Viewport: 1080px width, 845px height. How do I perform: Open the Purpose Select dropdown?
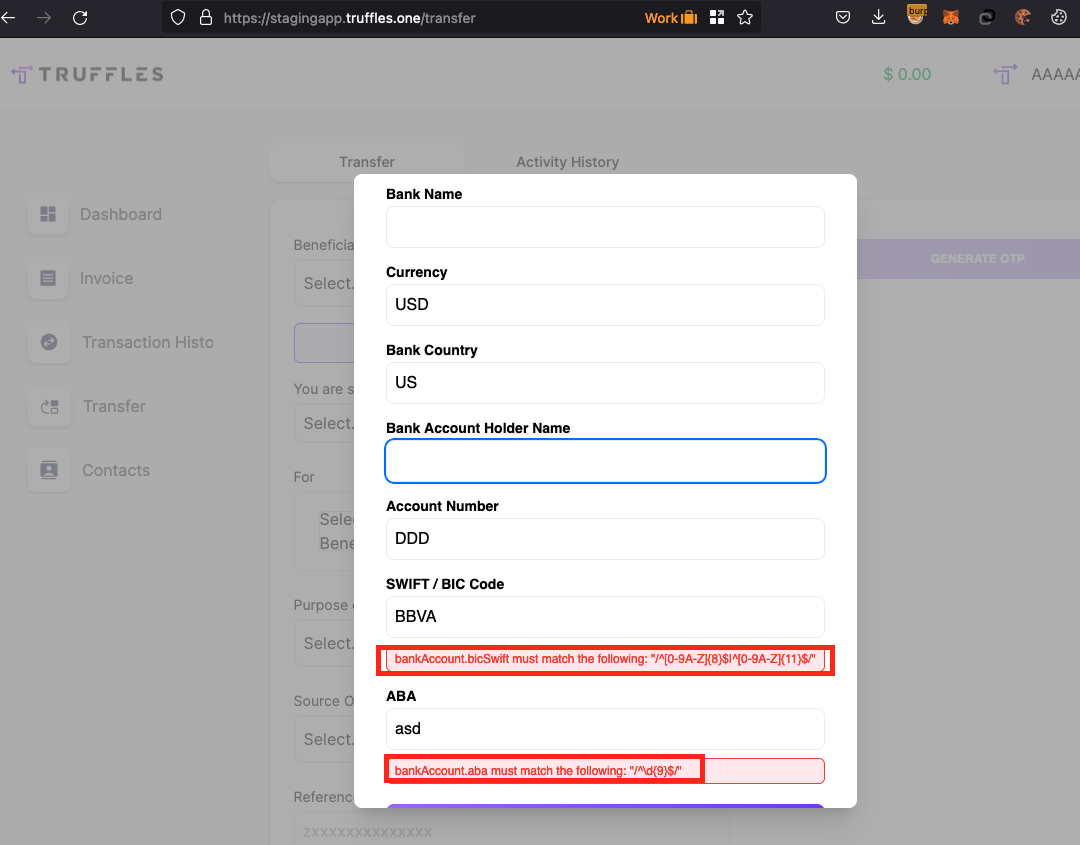(x=324, y=643)
